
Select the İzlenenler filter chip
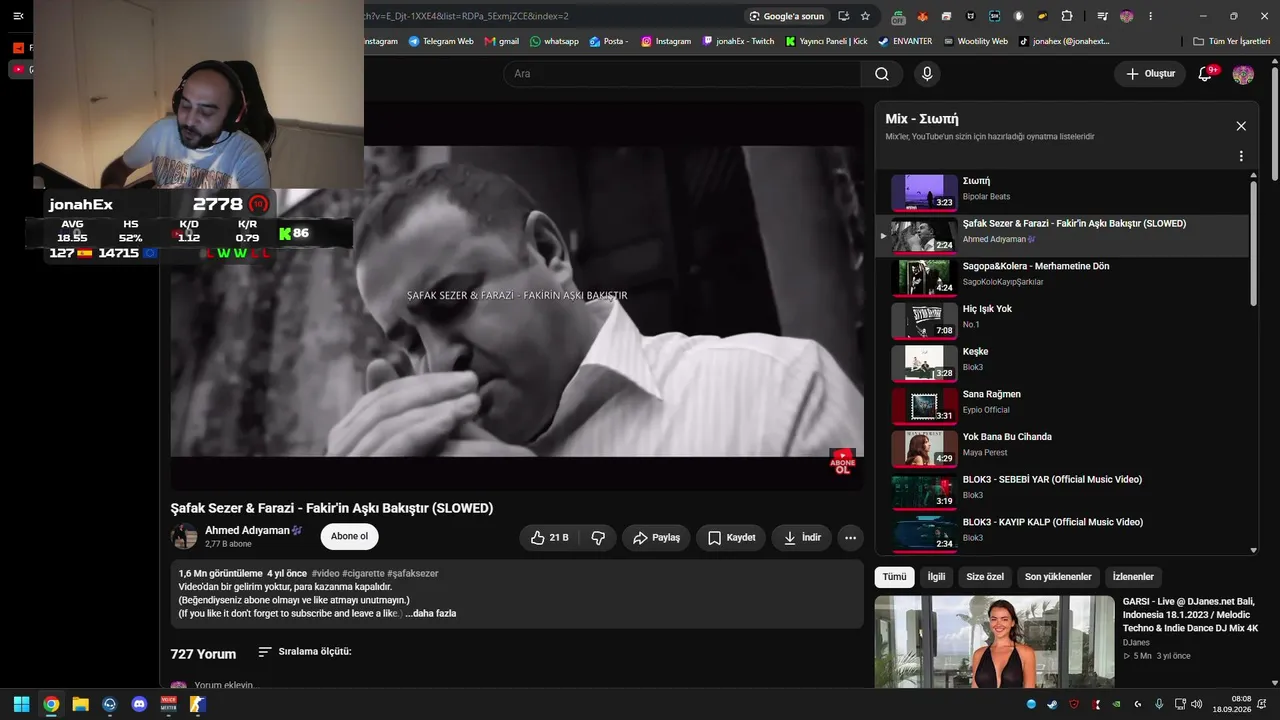pos(1133,577)
